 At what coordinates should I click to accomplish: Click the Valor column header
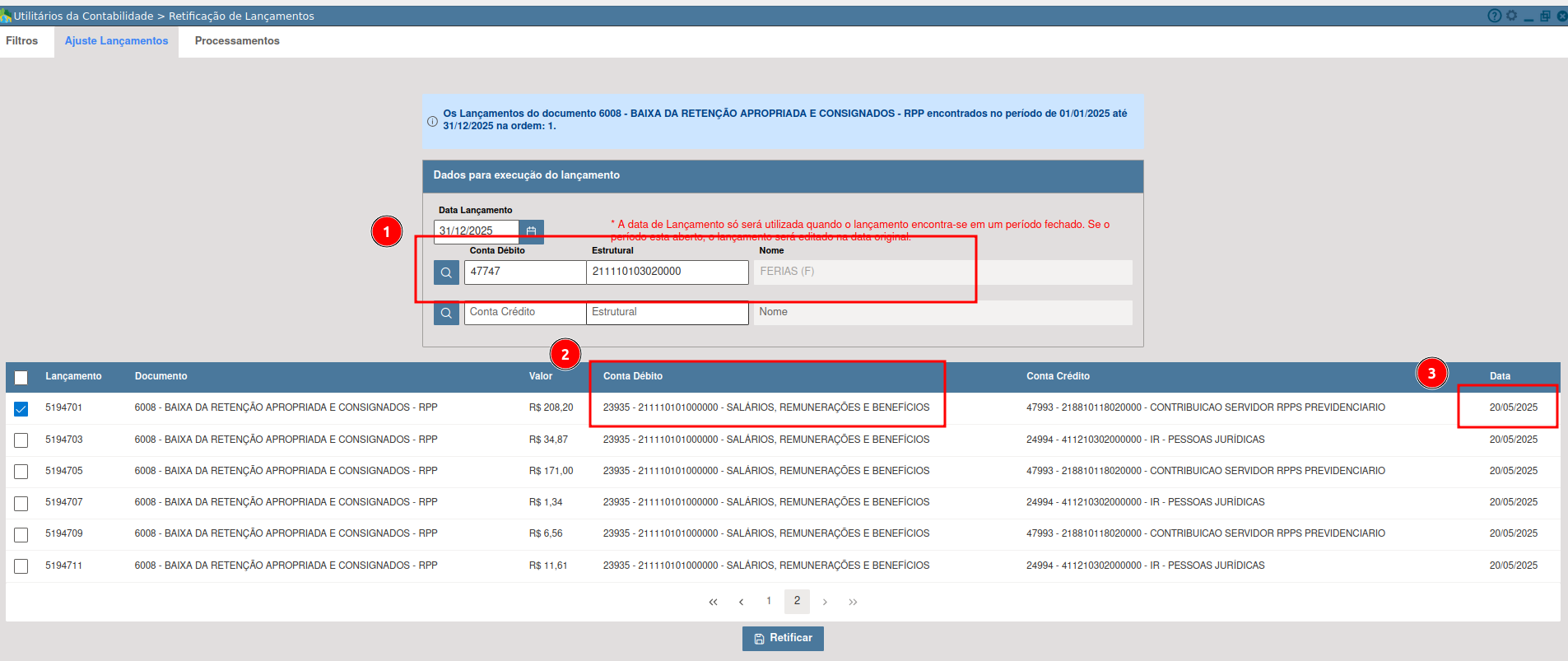point(541,376)
